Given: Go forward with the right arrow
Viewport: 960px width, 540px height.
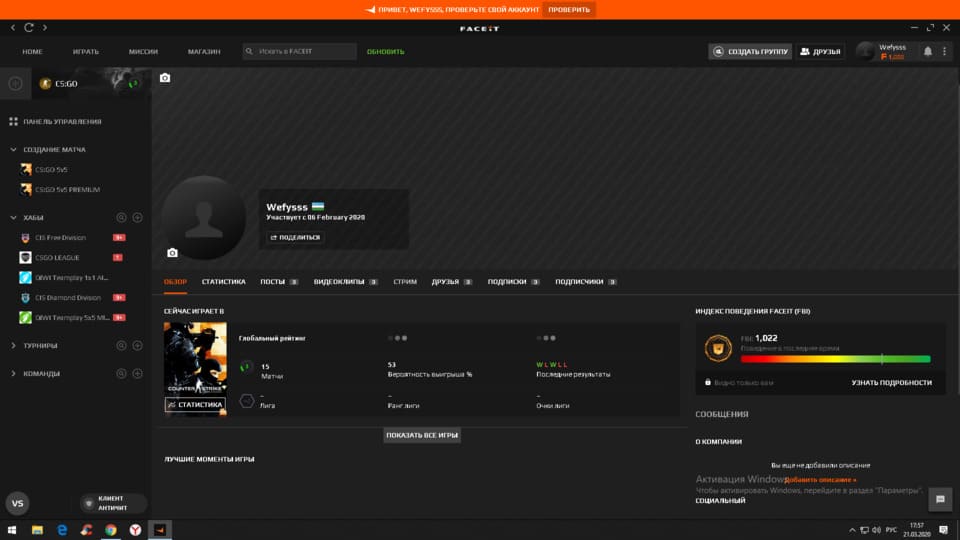Looking at the screenshot, I should (x=45, y=28).
